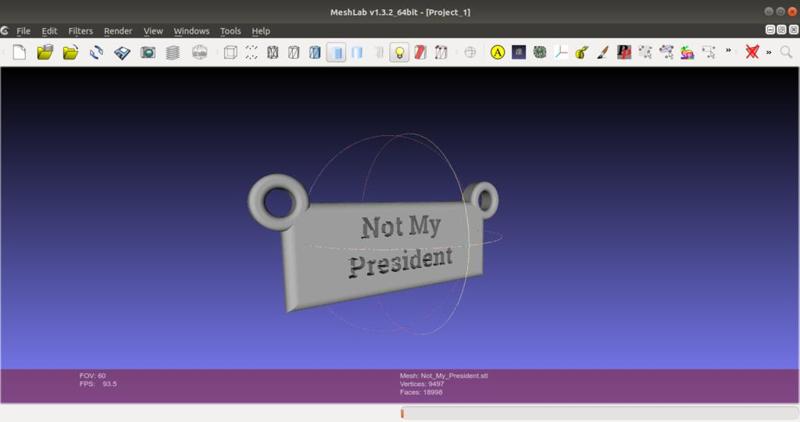Viewport: 800px width, 422px height.
Task: Select faces in rectangular region tool
Action: pyautogui.click(x=708, y=52)
